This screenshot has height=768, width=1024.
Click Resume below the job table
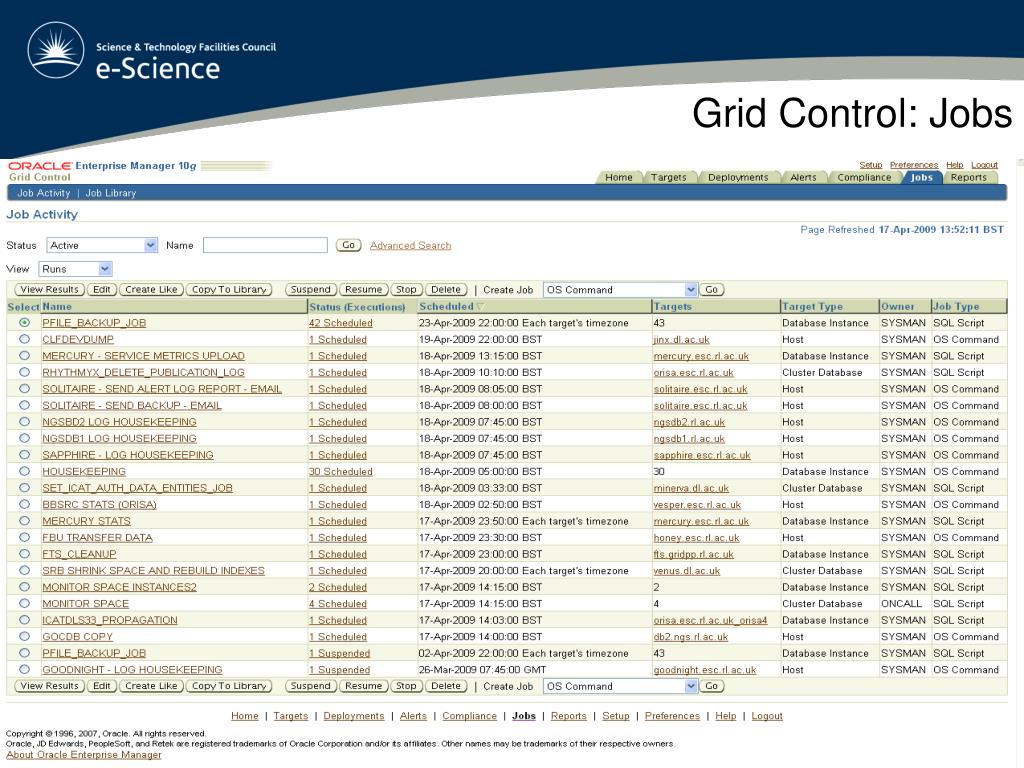(x=364, y=686)
